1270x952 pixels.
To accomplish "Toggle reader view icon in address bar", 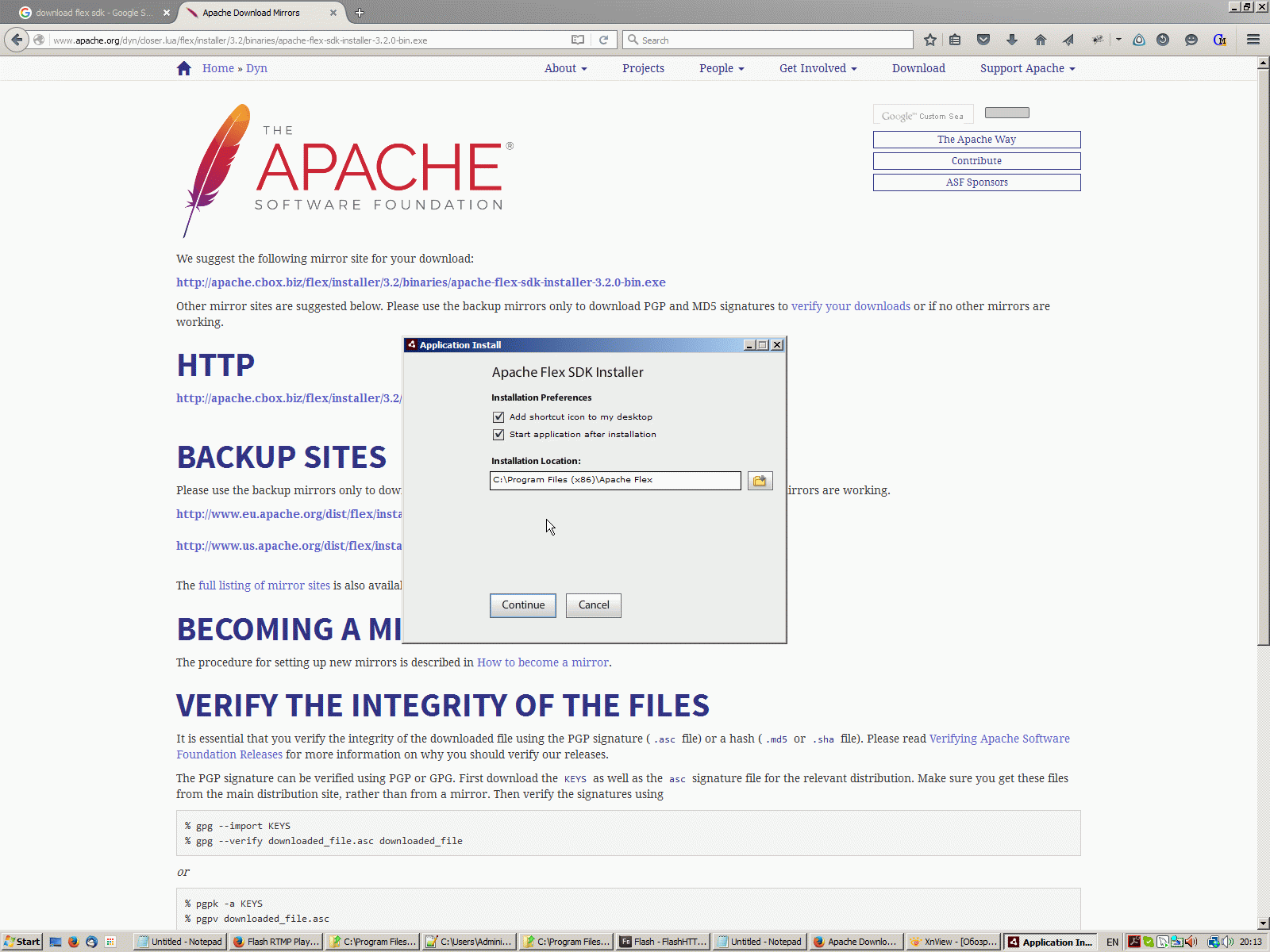I will [578, 40].
